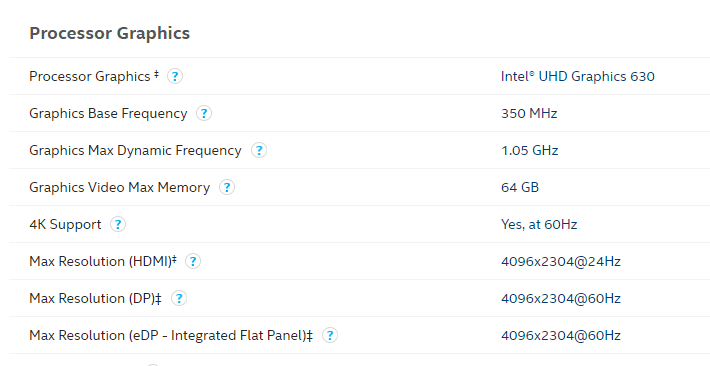Open Graphics Video Max Memory help tooltip

click(227, 187)
